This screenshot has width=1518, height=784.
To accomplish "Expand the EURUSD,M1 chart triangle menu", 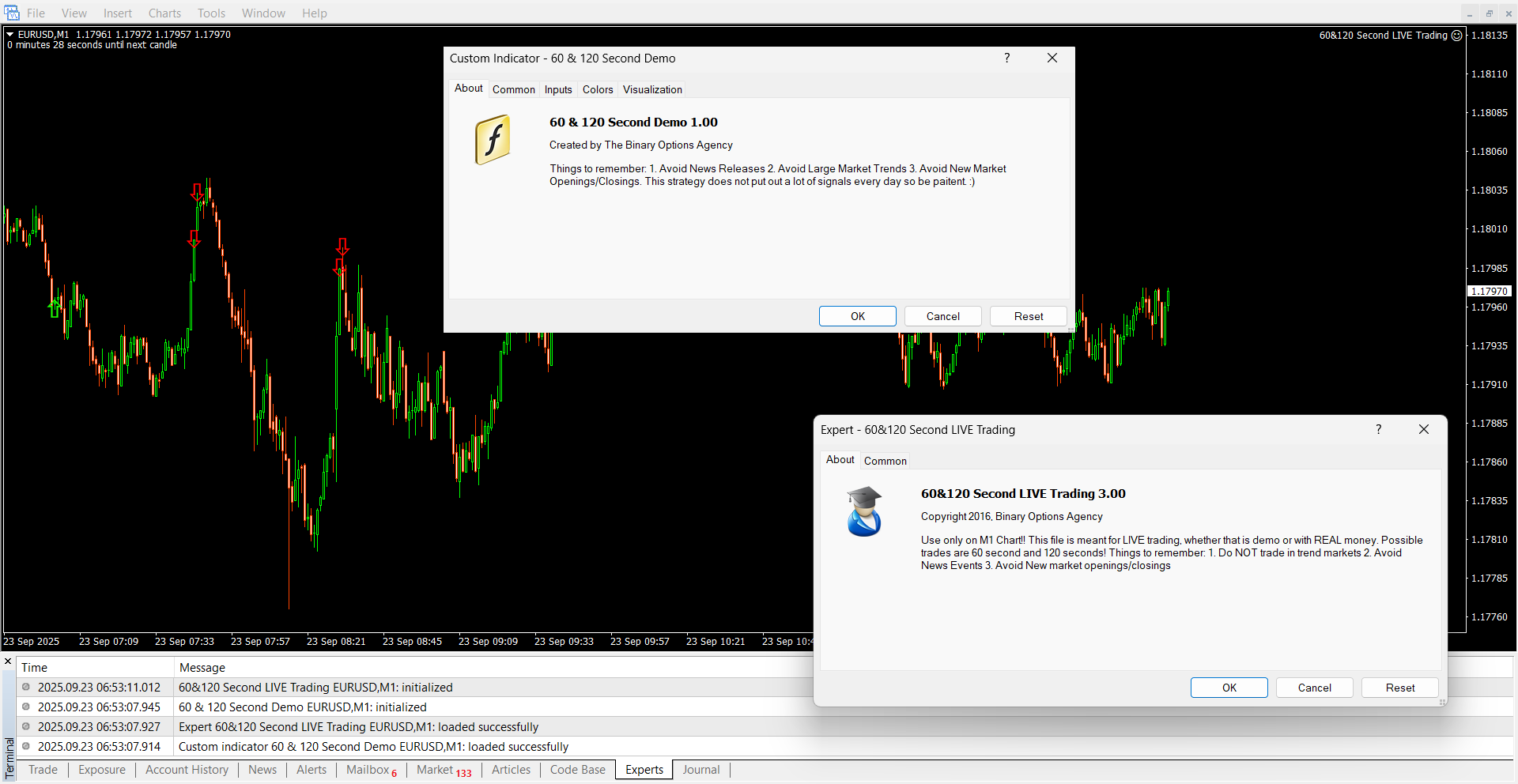I will (10, 35).
